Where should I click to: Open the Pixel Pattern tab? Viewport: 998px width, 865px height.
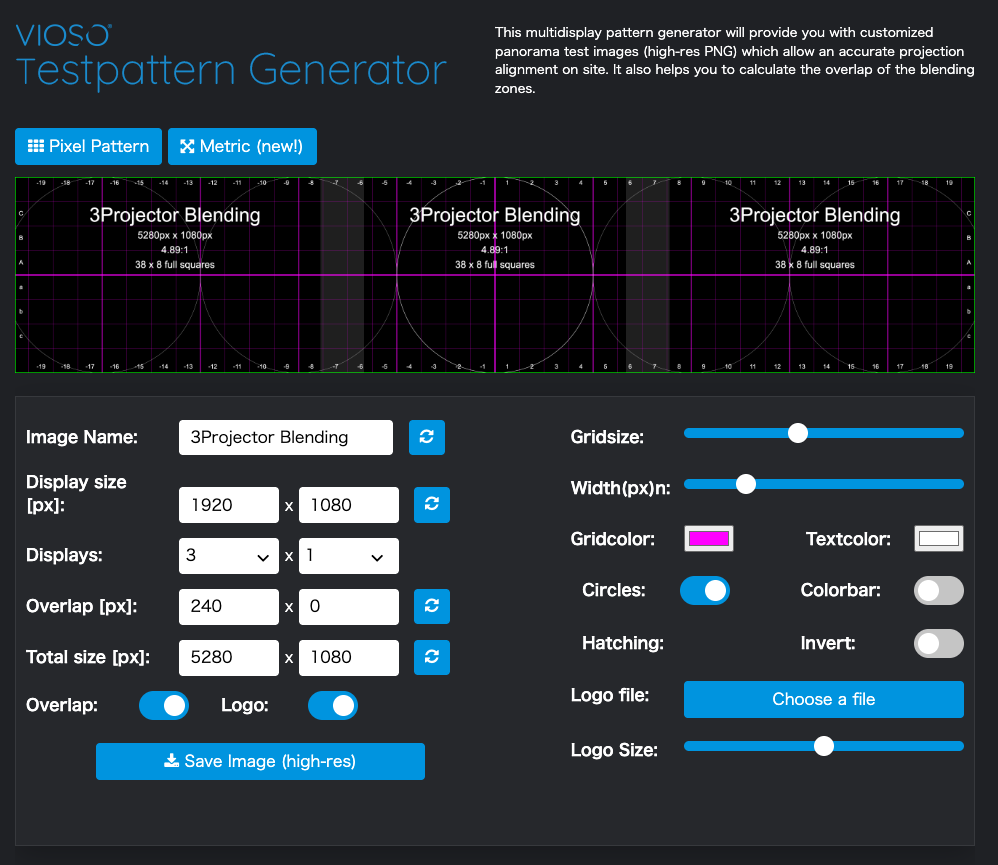click(88, 146)
